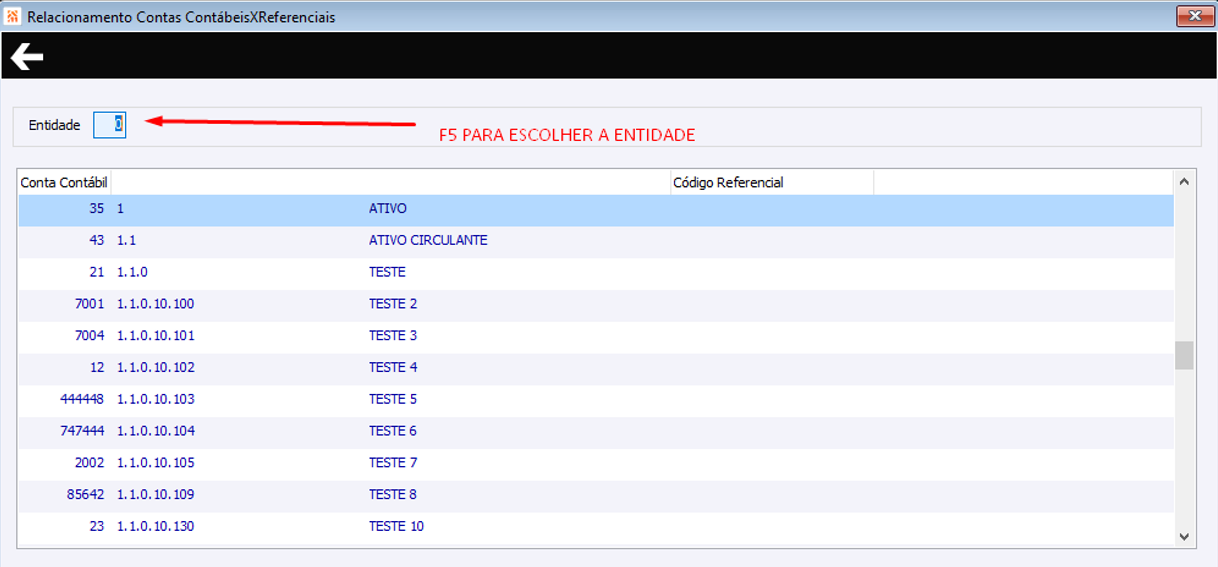Select the TESTE 7 row

click(596, 463)
